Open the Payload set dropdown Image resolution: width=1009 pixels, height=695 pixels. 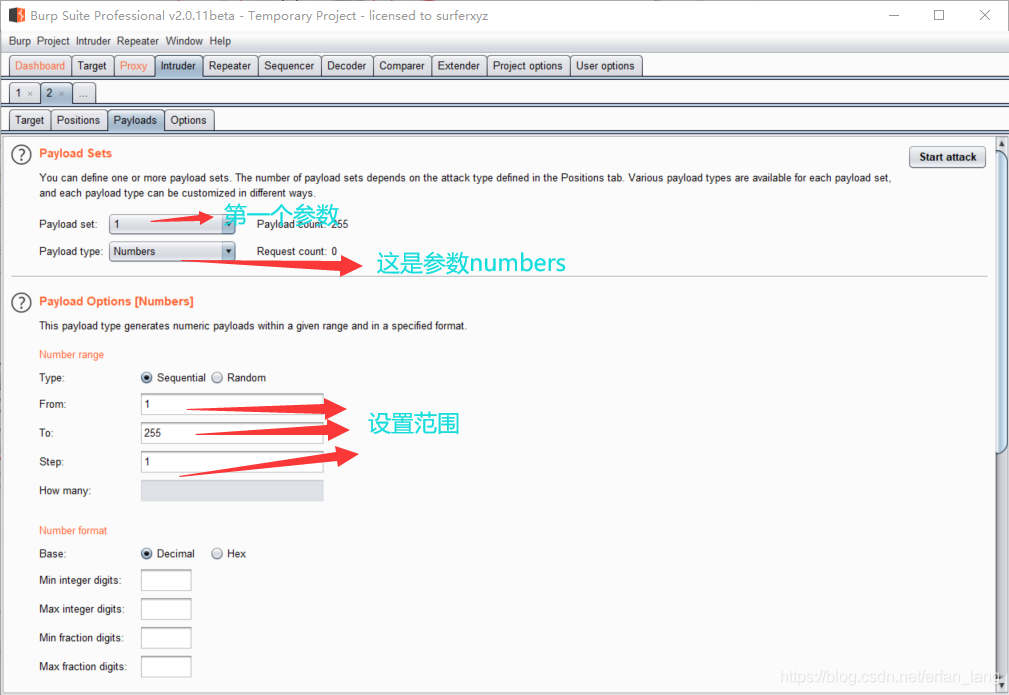pyautogui.click(x=172, y=224)
